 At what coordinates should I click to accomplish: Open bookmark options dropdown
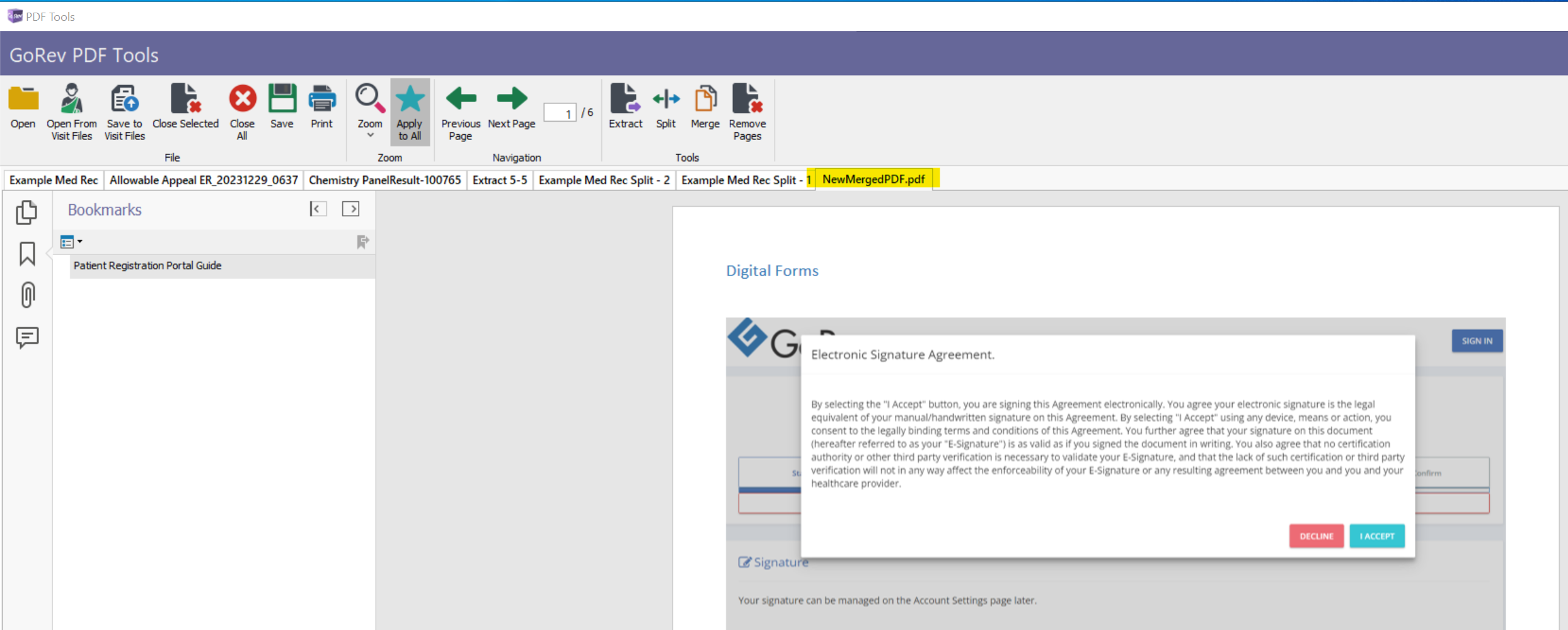tap(71, 242)
